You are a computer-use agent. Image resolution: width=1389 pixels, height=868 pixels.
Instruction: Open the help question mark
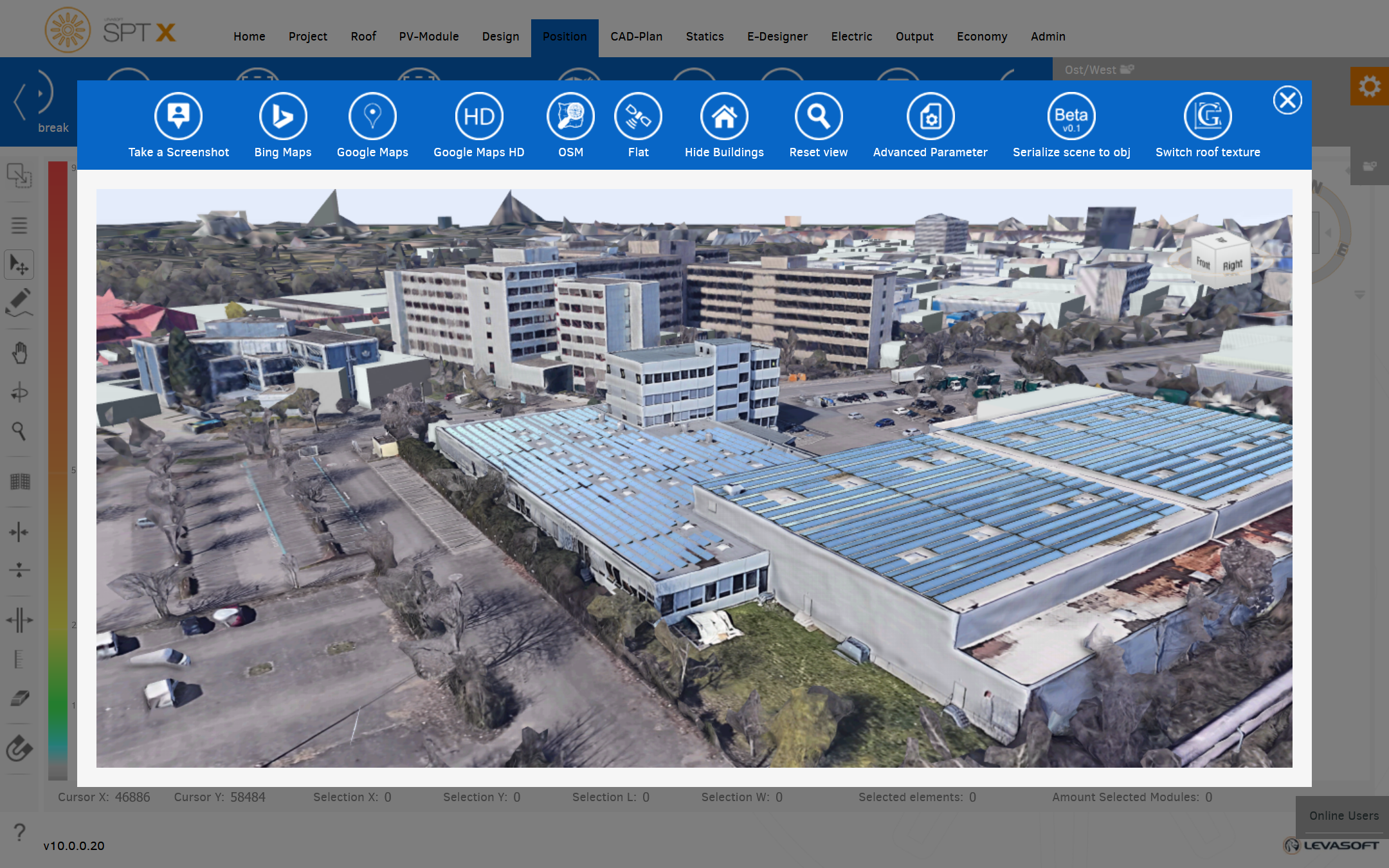coord(20,832)
